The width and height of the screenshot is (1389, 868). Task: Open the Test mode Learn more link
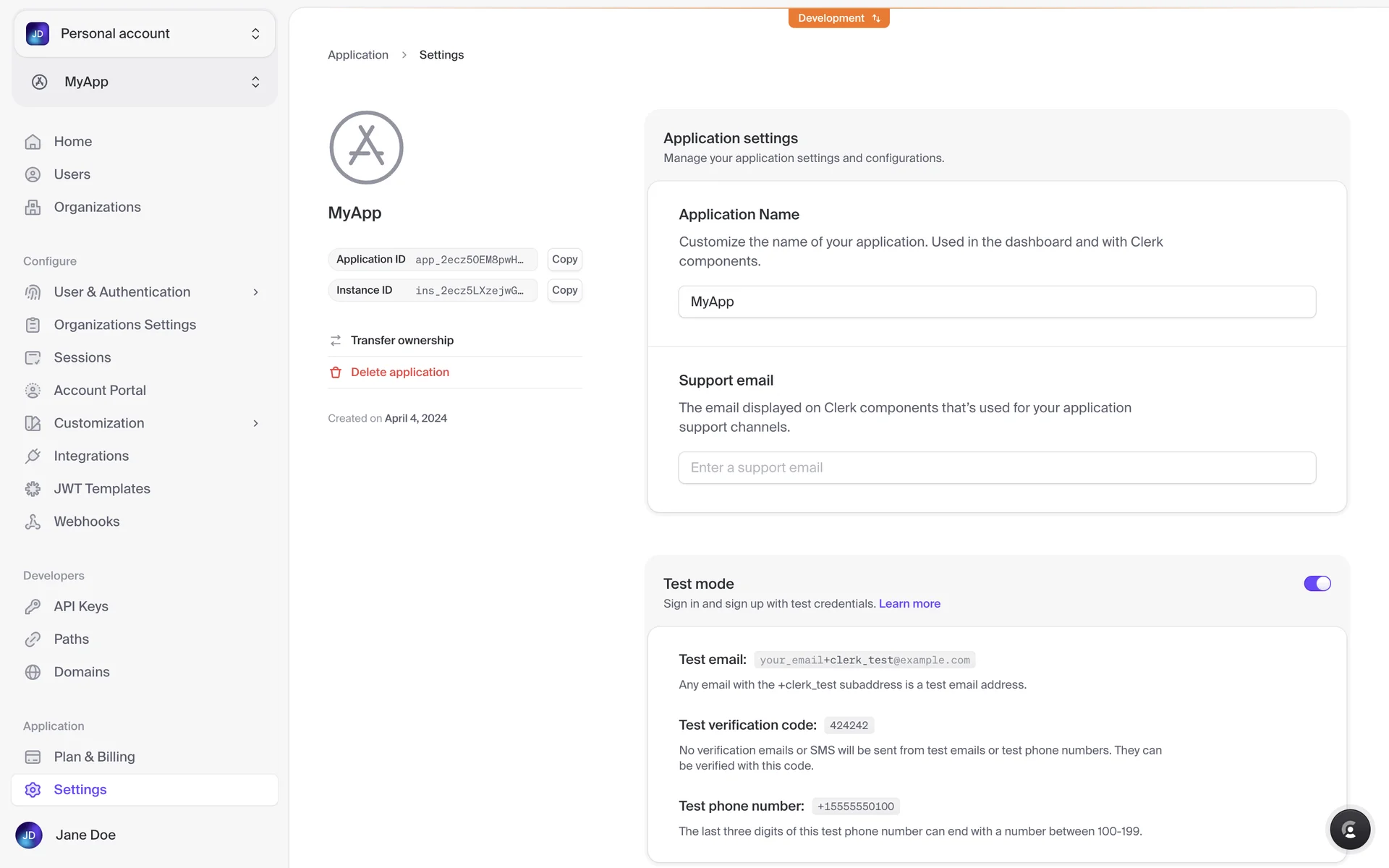(909, 603)
